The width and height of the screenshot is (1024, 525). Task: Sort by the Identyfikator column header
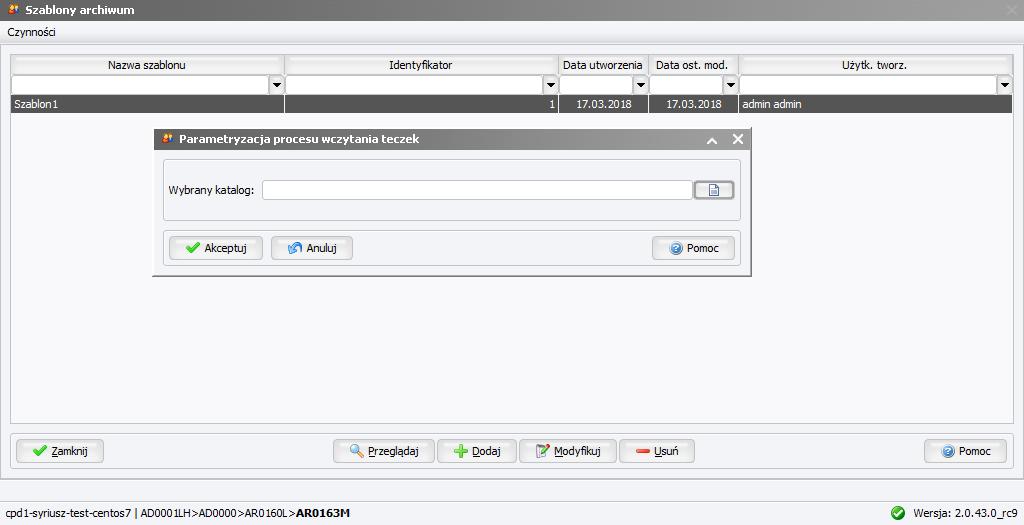421,65
